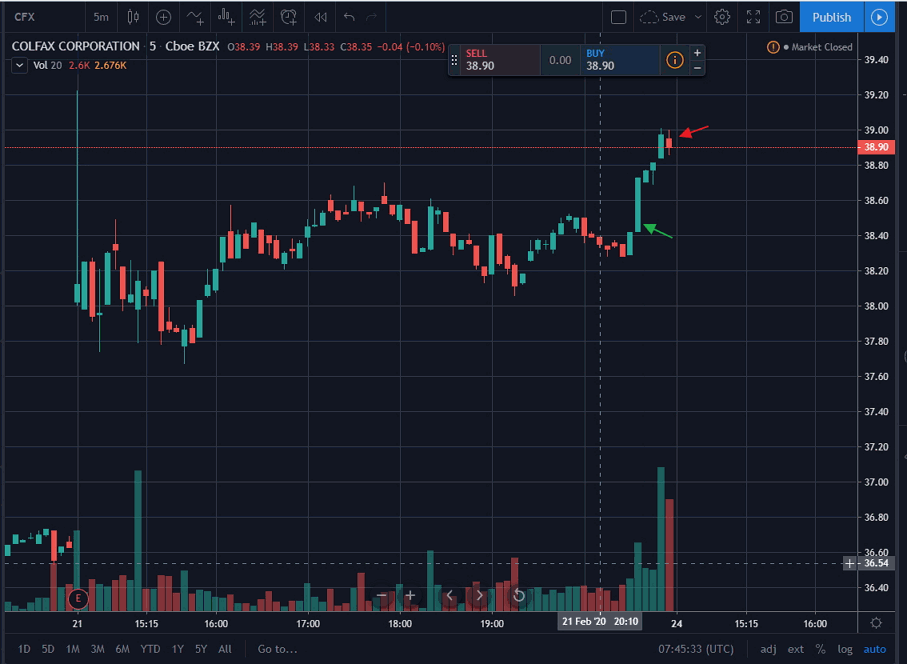This screenshot has height=664, width=907.
Task: Undo the last action
Action: coord(349,17)
